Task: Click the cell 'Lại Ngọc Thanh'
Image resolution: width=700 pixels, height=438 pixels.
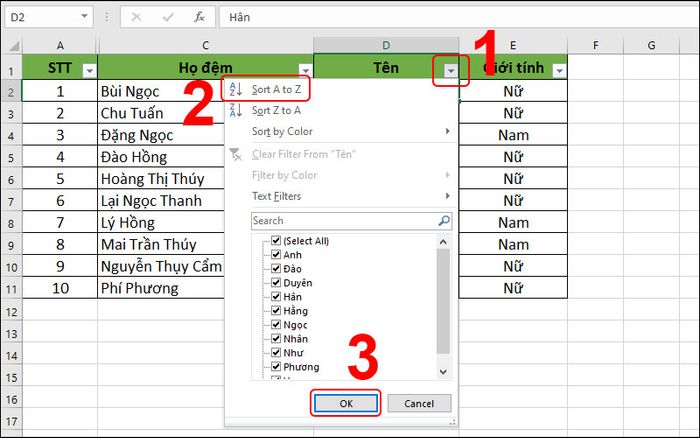Action: tap(161, 201)
